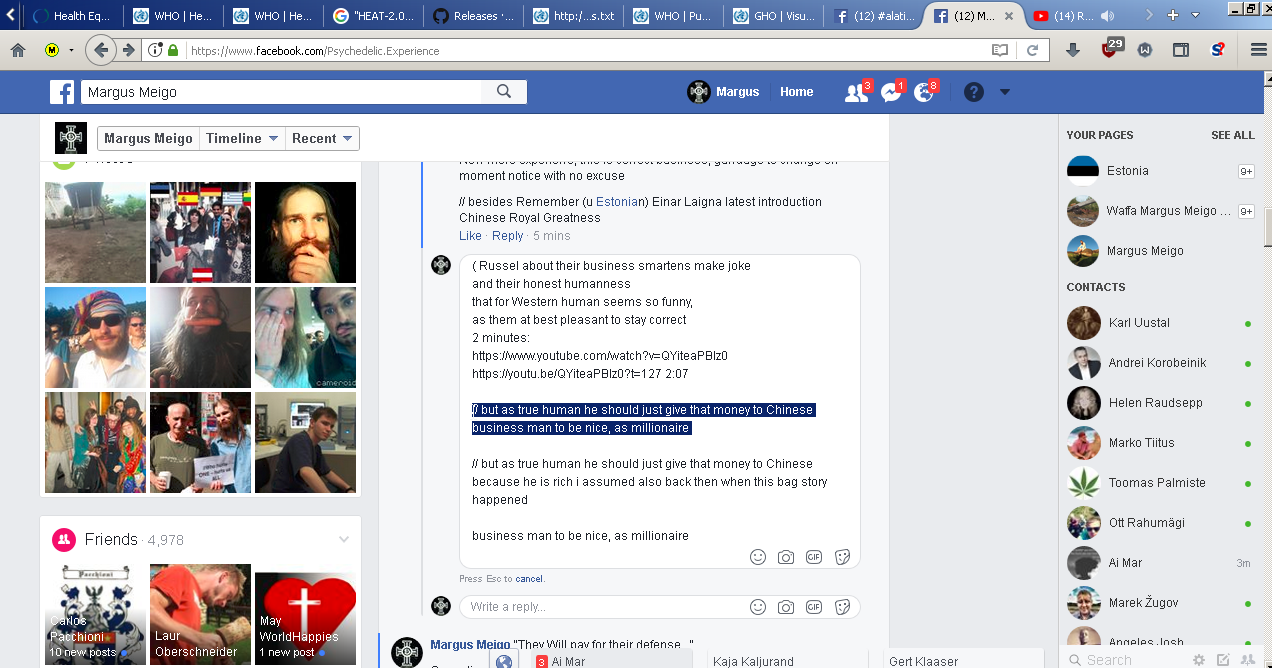This screenshot has width=1272, height=668.
Task: Open the globe notifications icon
Action: tap(923, 93)
